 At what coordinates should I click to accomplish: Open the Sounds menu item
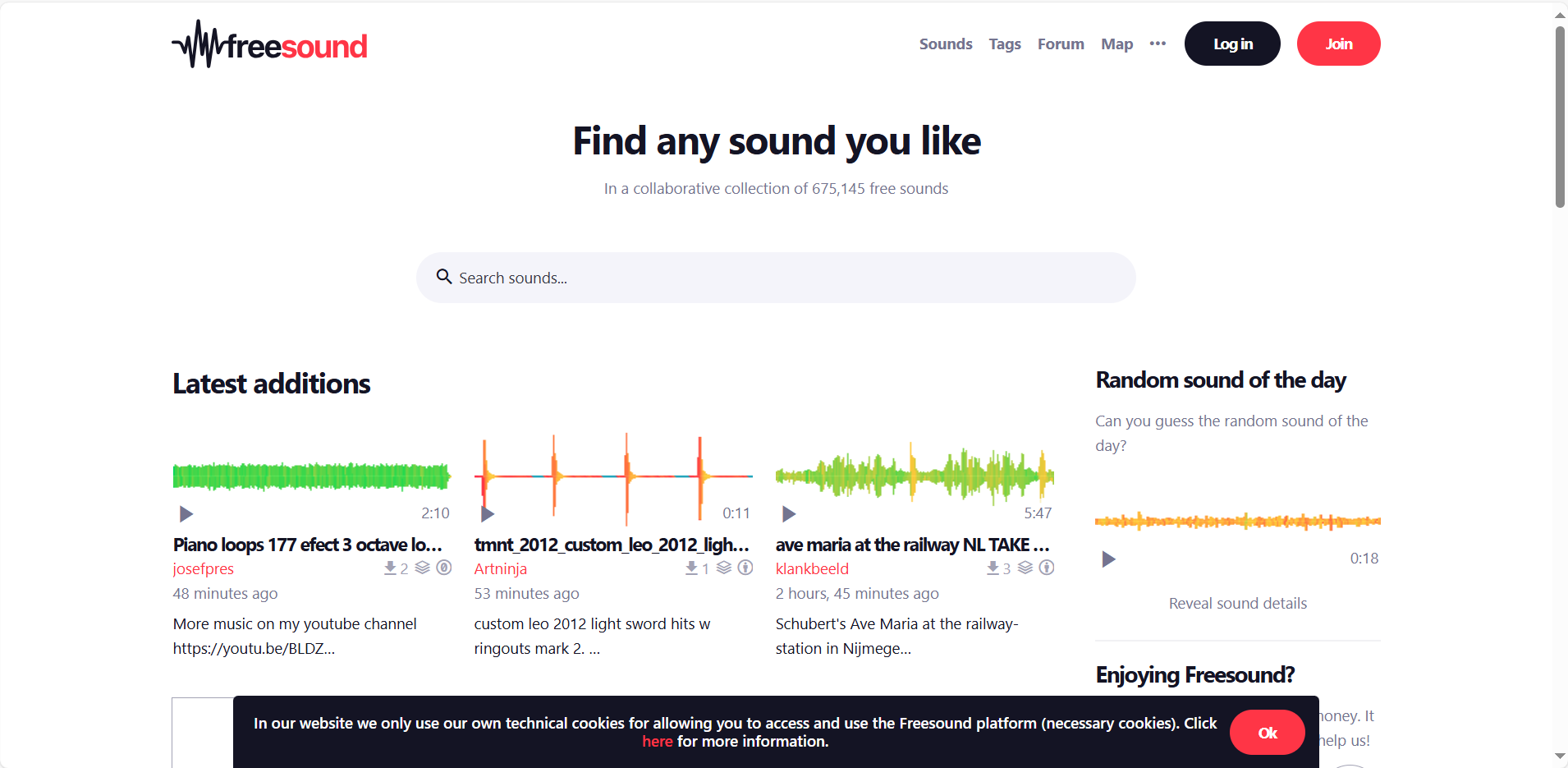946,44
